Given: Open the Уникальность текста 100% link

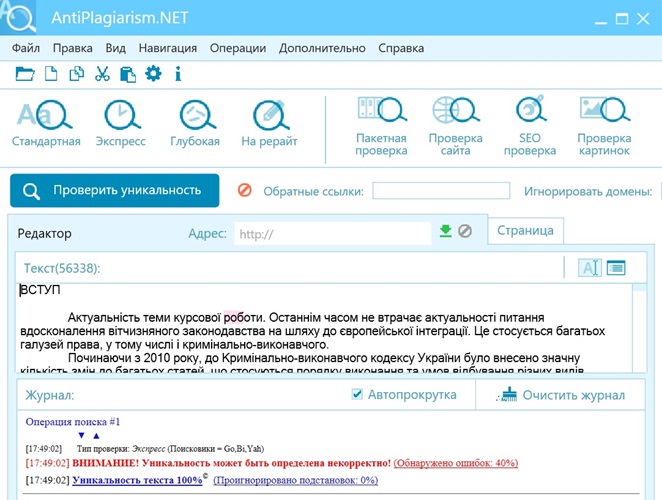Looking at the screenshot, I should [137, 480].
